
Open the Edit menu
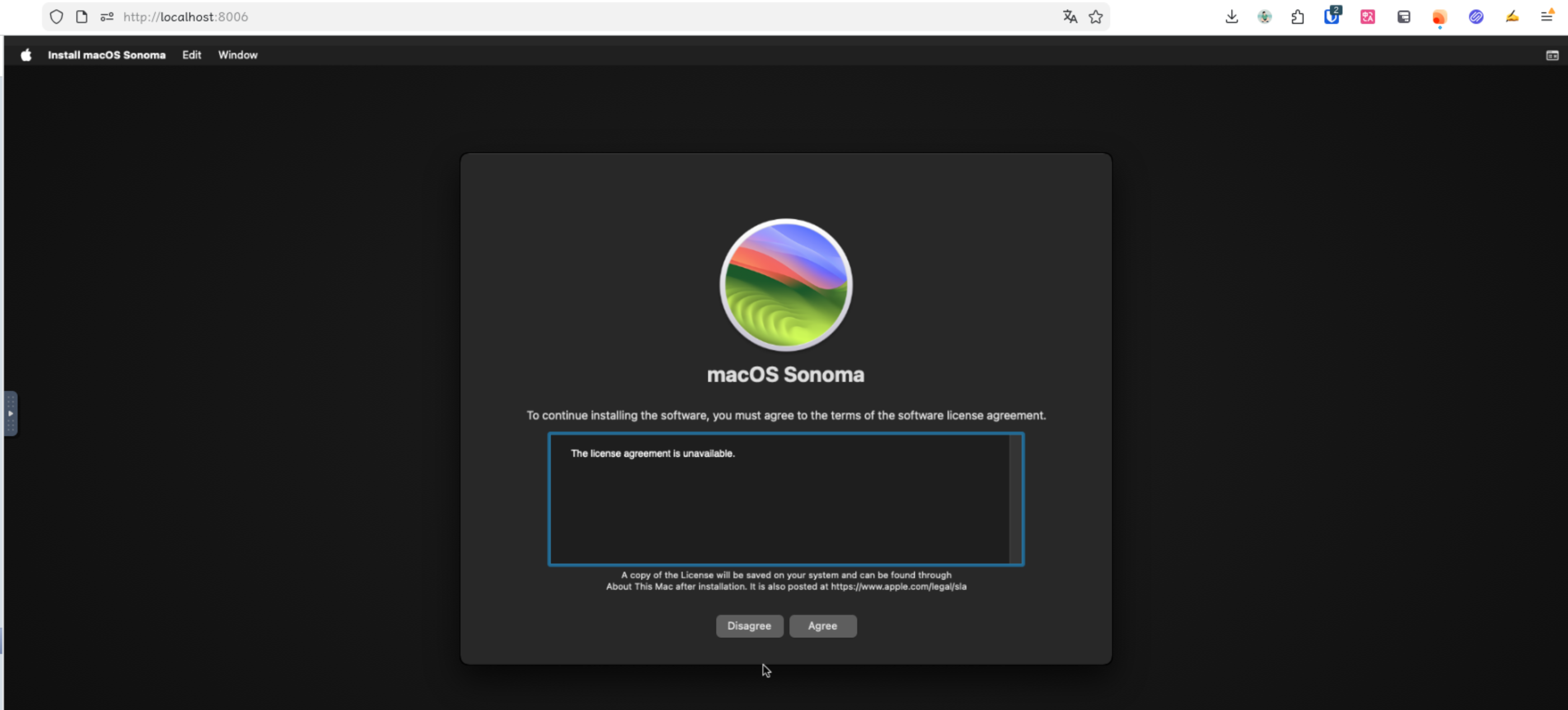pos(191,55)
